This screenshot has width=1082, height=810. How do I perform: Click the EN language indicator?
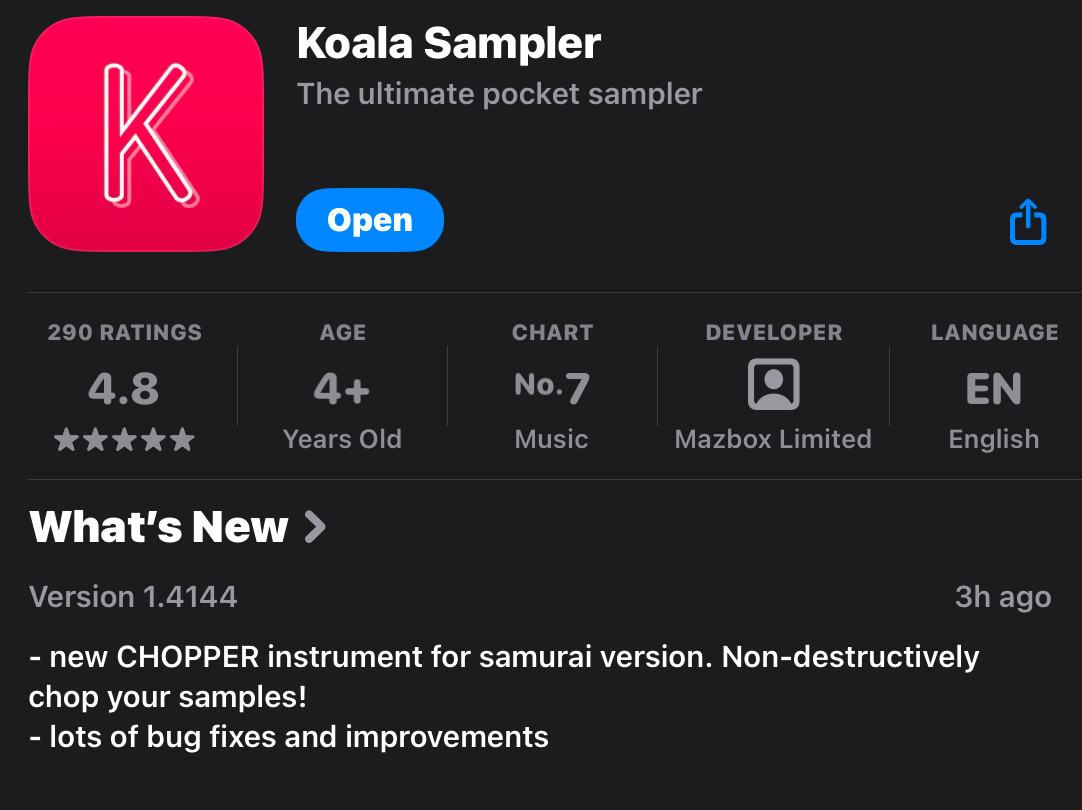[993, 390]
